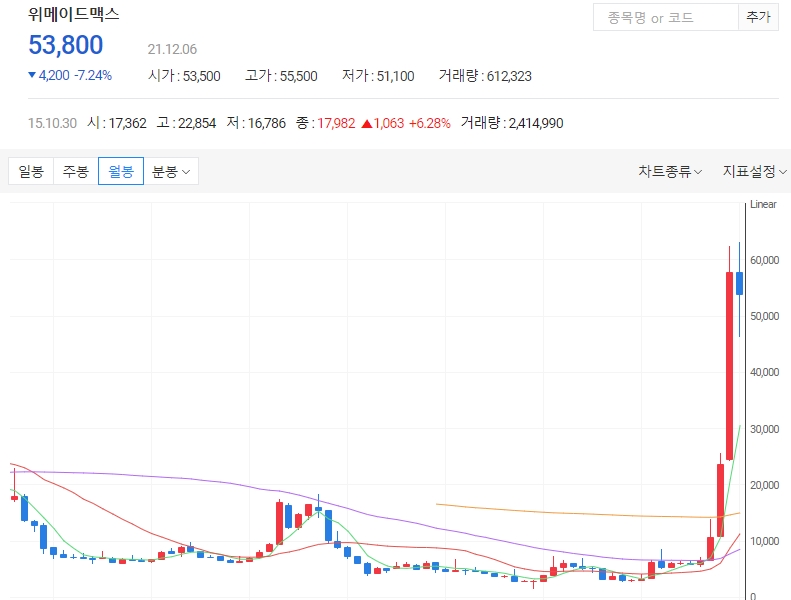
Task: Click the 종목명 or 코드 search field
Action: (666, 17)
